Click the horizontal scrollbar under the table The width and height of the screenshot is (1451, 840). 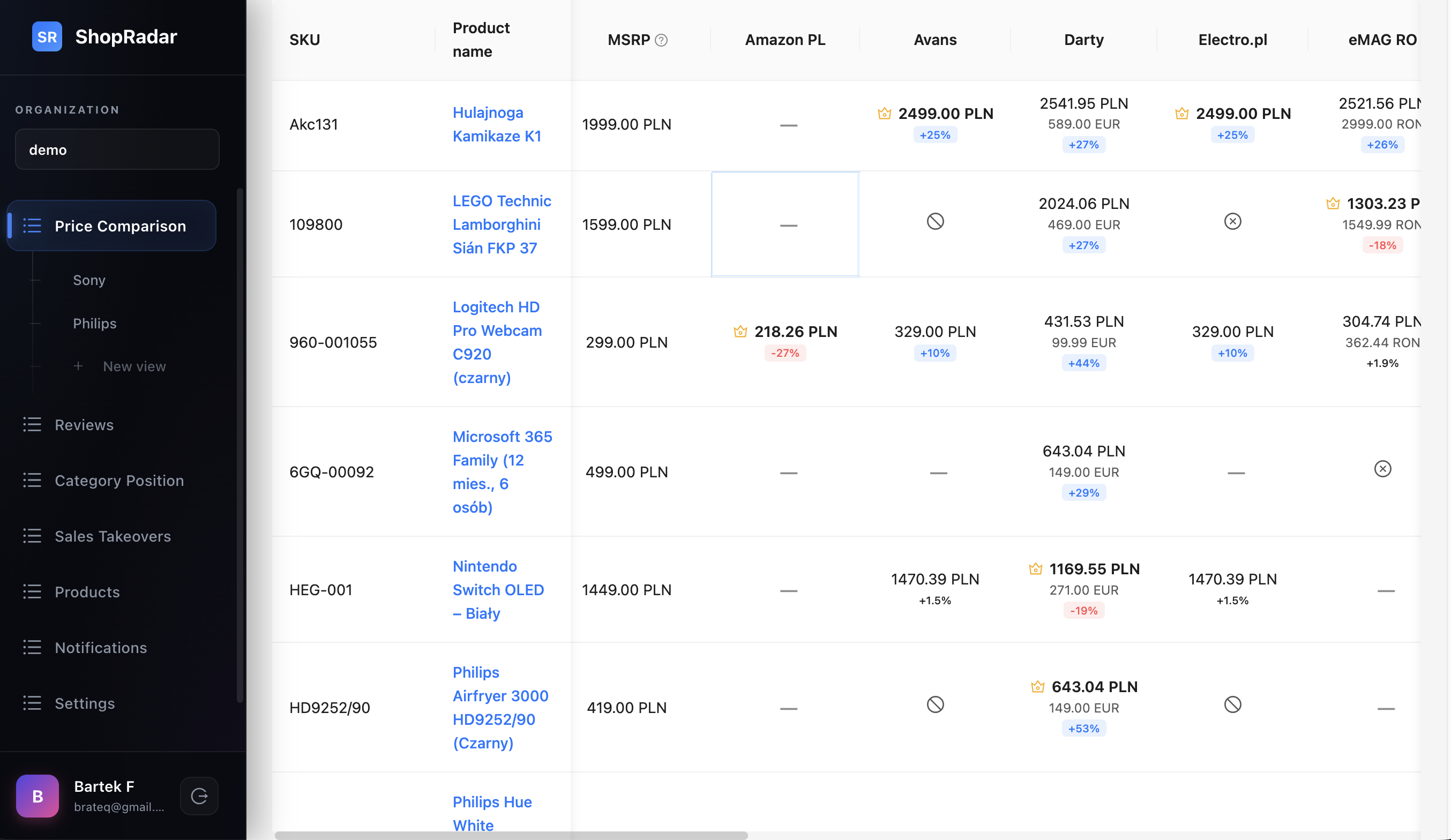pyautogui.click(x=511, y=835)
